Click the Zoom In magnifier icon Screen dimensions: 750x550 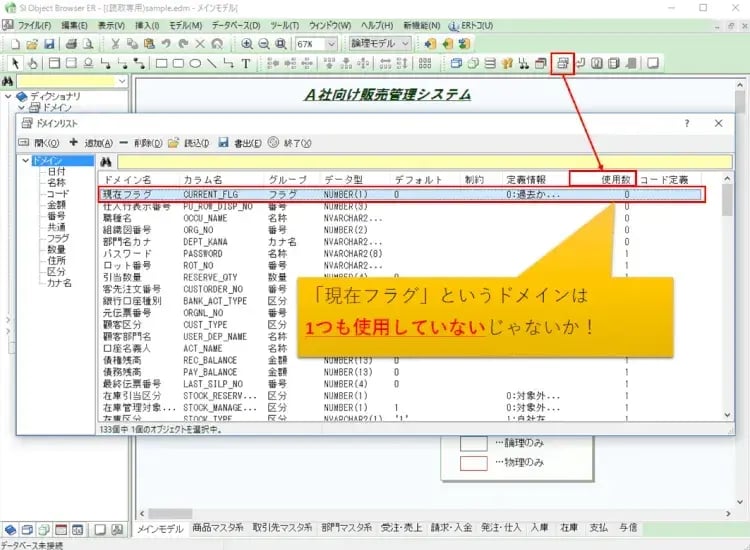[x=246, y=44]
